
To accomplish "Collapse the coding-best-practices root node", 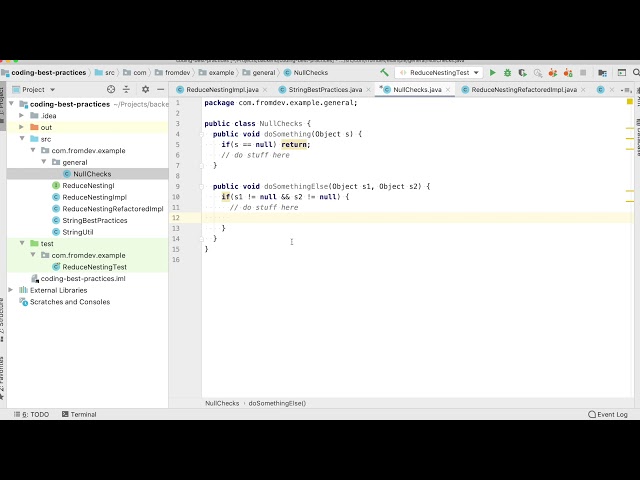I will pyautogui.click(x=11, y=104).
